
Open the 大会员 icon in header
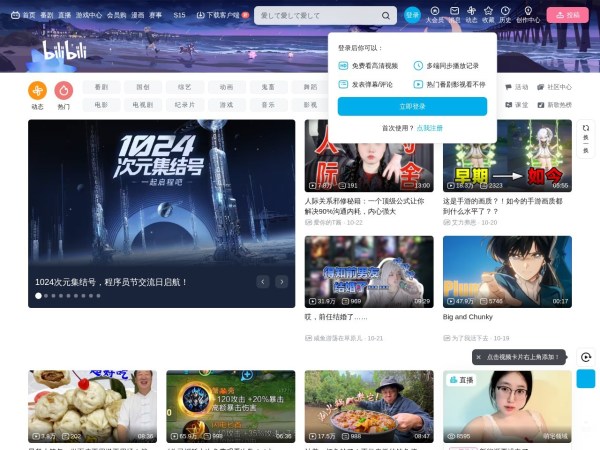click(x=435, y=14)
